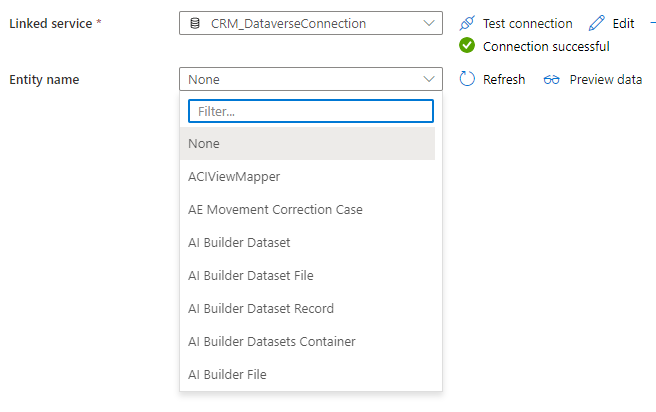The image size is (656, 412).
Task: Click the Test connection plug icon
Action: (x=466, y=23)
